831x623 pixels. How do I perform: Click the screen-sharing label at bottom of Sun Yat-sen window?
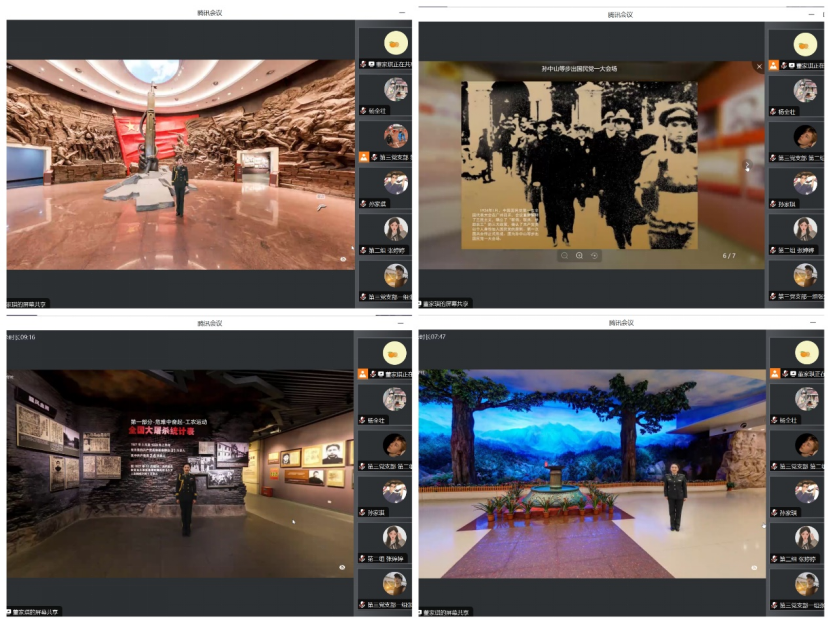[446, 304]
